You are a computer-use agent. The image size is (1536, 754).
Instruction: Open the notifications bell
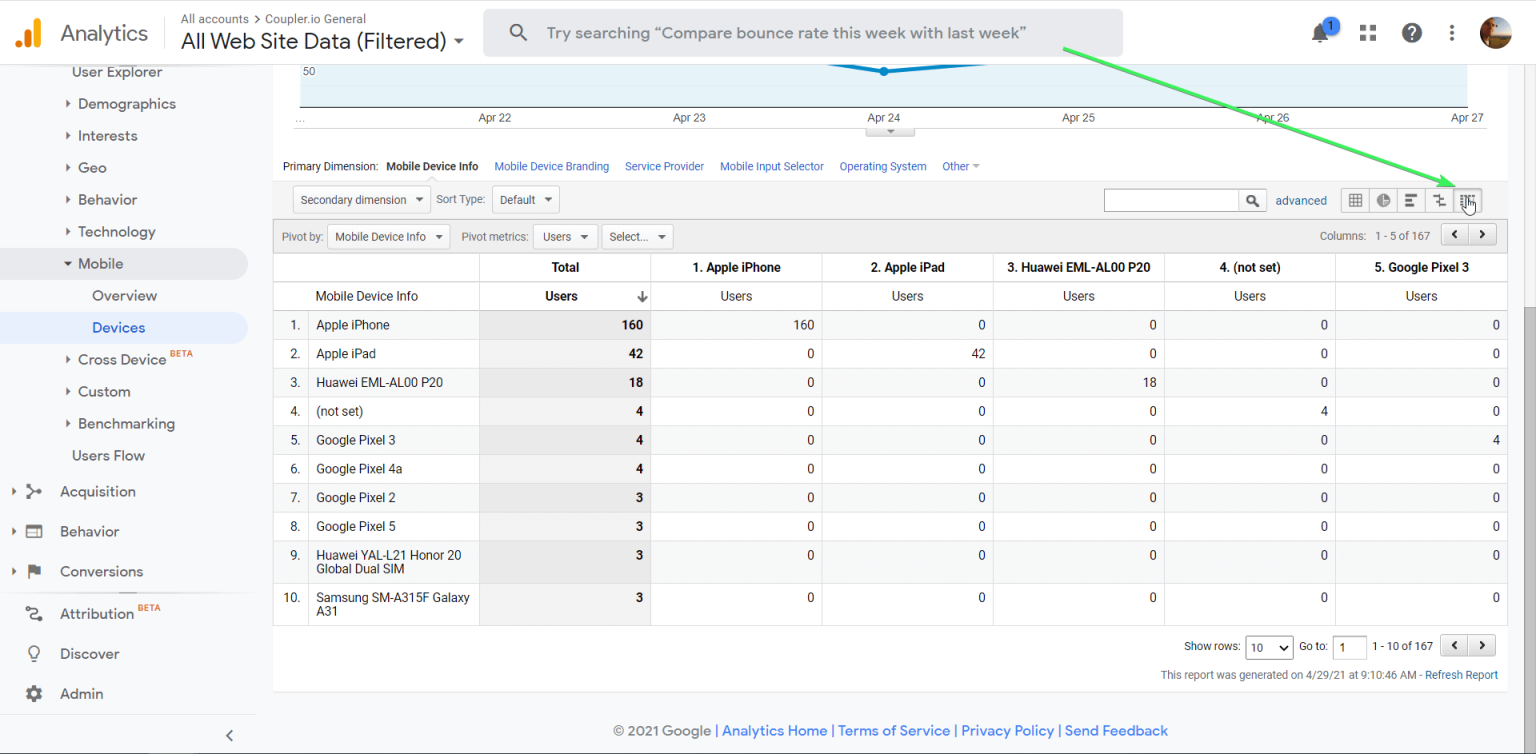click(1320, 32)
